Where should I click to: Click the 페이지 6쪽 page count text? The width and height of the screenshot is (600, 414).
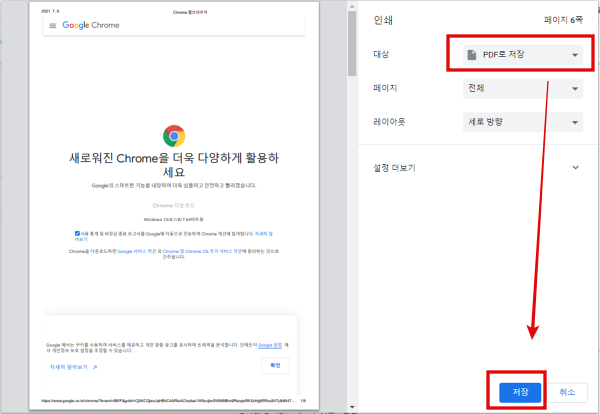[x=563, y=20]
